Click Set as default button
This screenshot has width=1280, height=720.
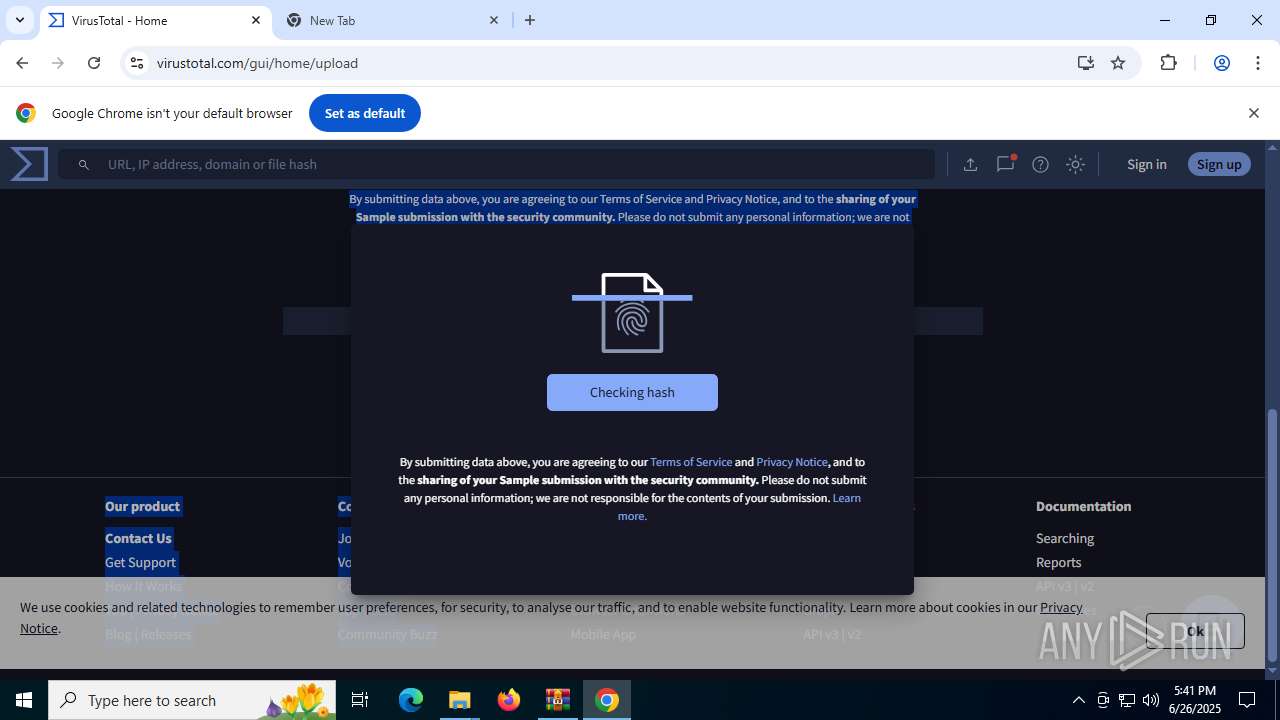tap(365, 113)
